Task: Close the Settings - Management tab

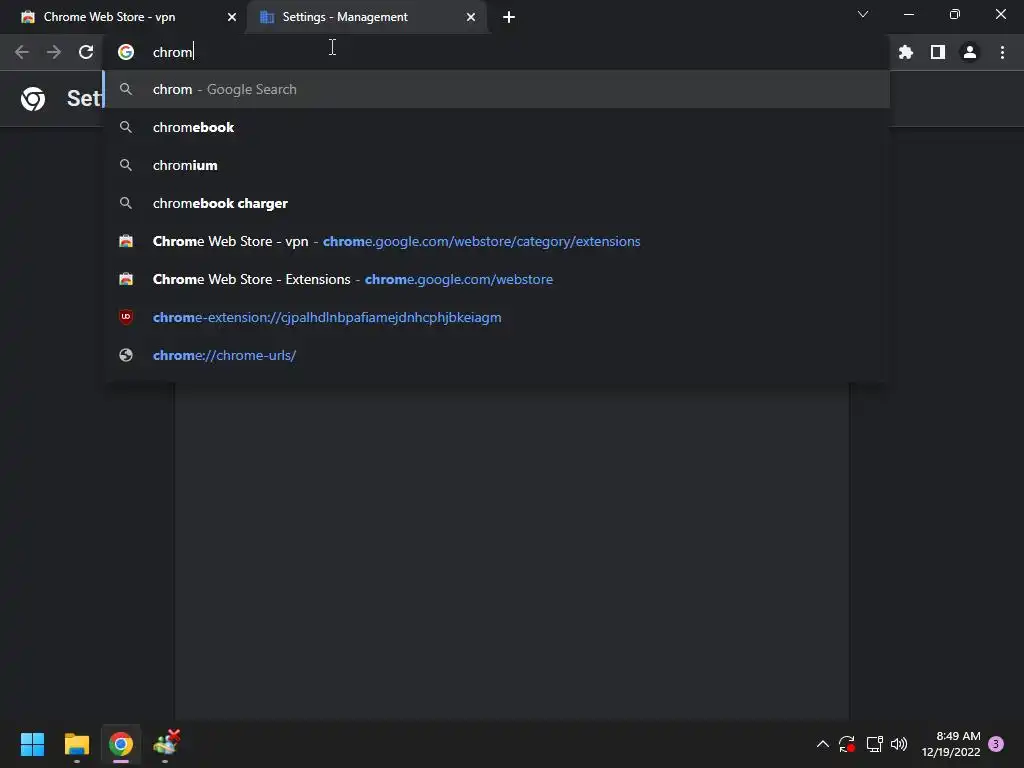Action: pyautogui.click(x=471, y=17)
